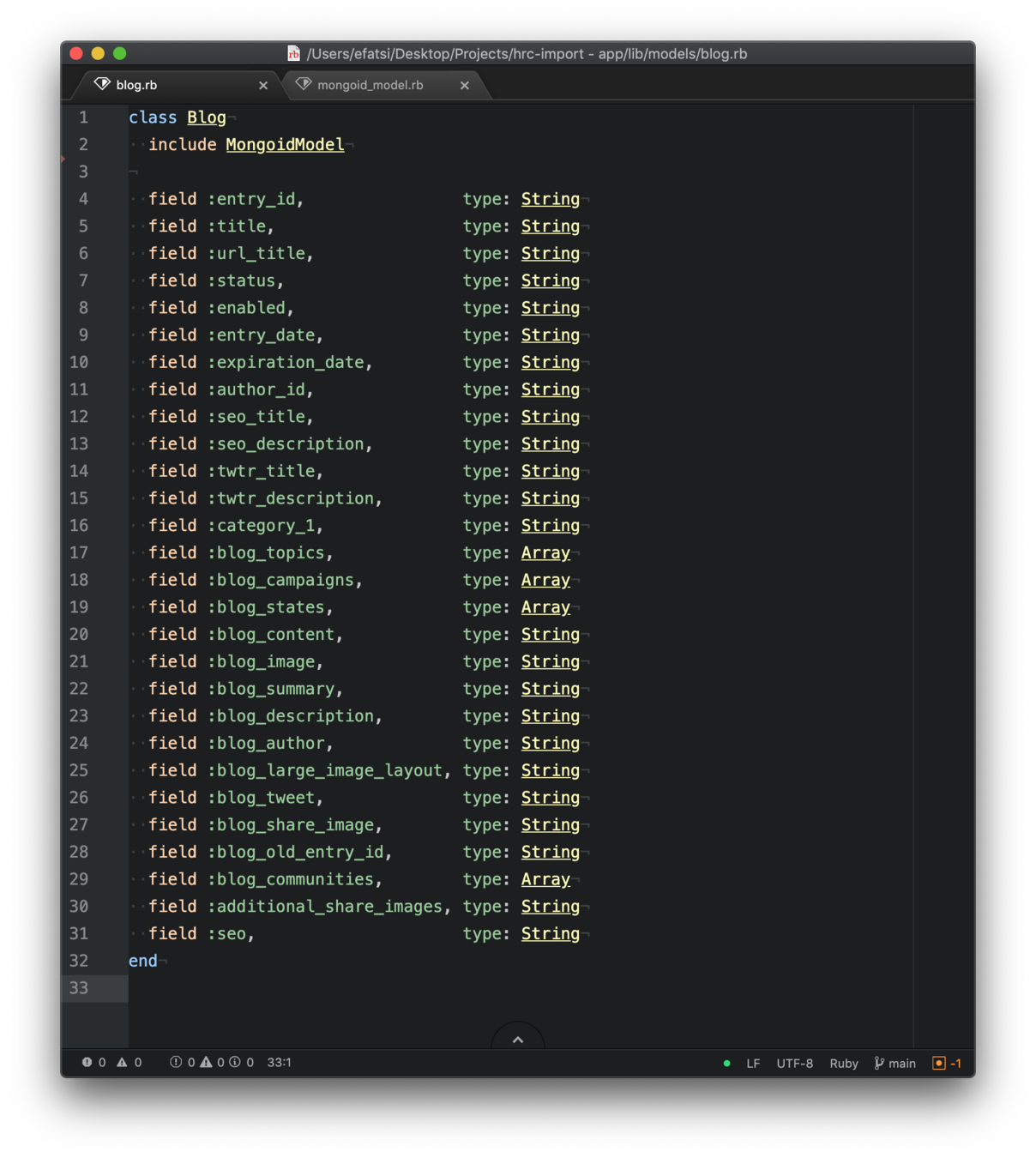Screen dimensions: 1036x1158
Task: Click String type on the :seo line
Action: point(551,934)
